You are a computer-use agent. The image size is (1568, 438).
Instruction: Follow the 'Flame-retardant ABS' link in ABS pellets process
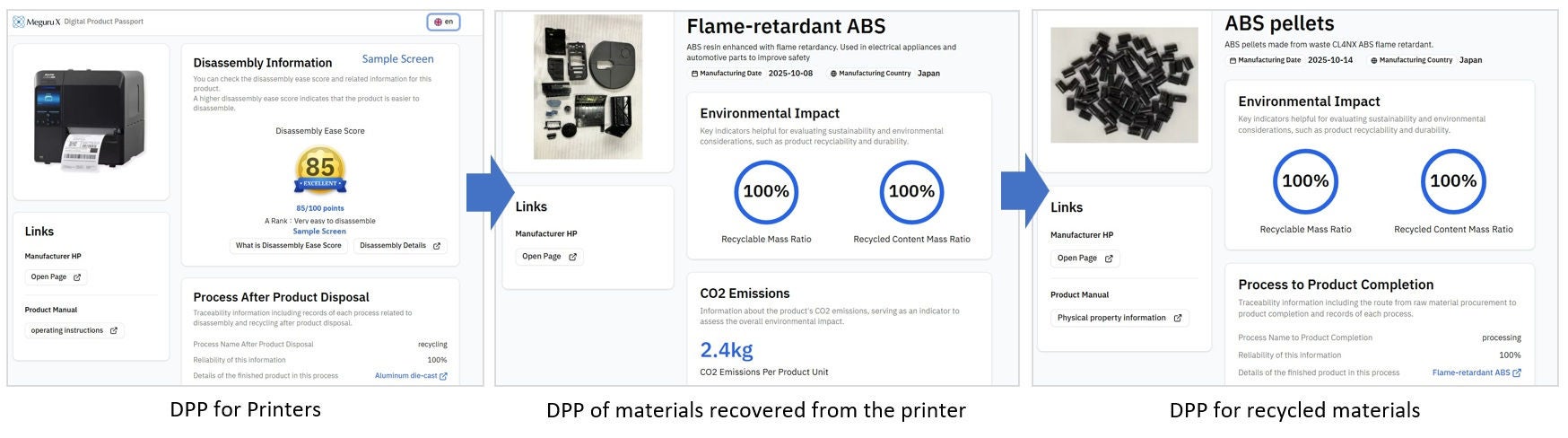[x=1476, y=372]
